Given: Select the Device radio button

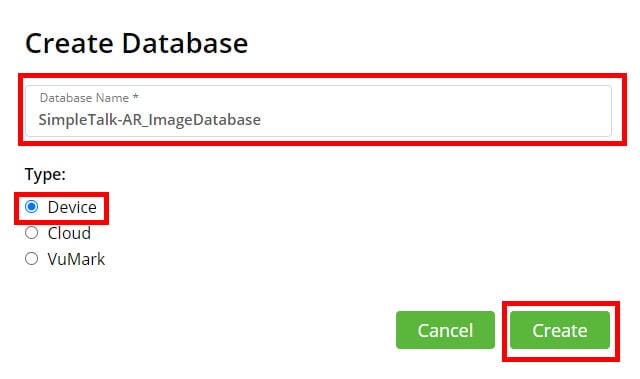Looking at the screenshot, I should click(31, 207).
